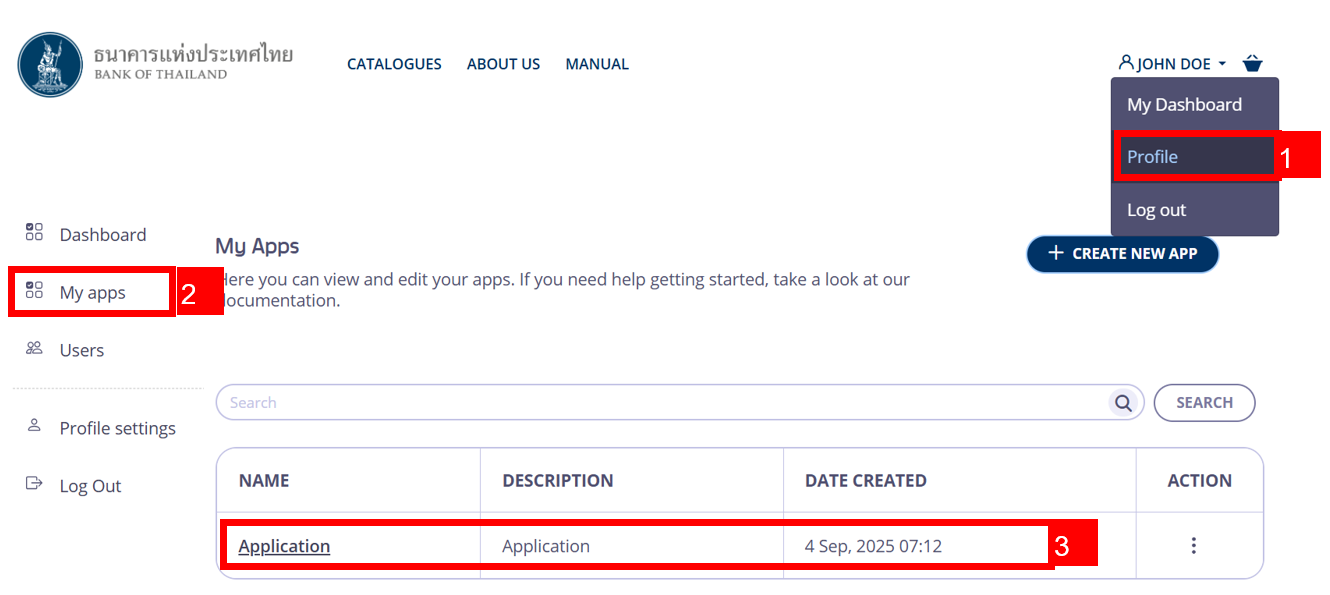Click the My apps grid icon
The width and height of the screenshot is (1330, 595).
point(34,291)
